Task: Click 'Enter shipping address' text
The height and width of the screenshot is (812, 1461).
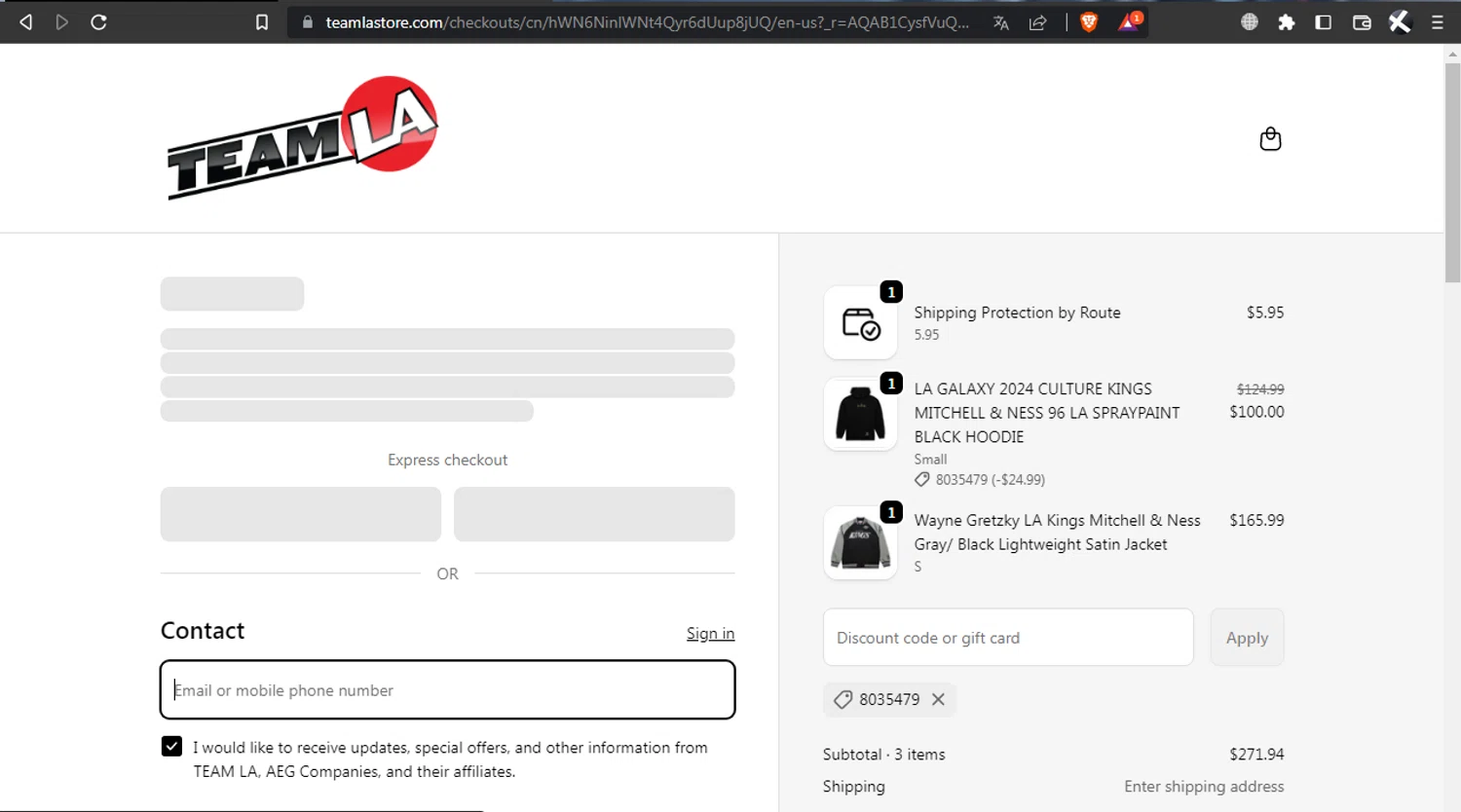Action: click(1204, 786)
